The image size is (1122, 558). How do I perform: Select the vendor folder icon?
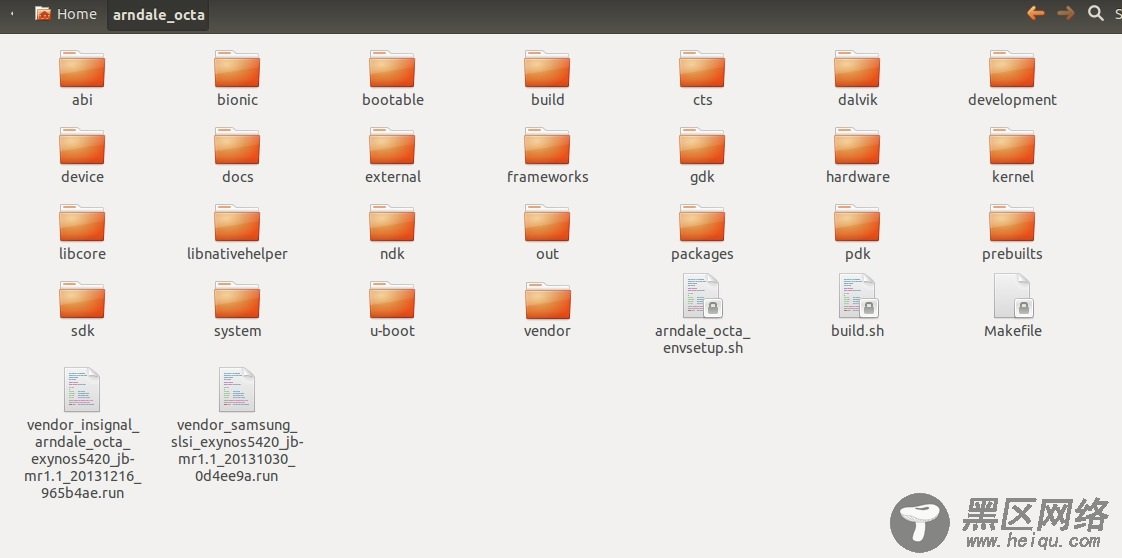click(547, 300)
